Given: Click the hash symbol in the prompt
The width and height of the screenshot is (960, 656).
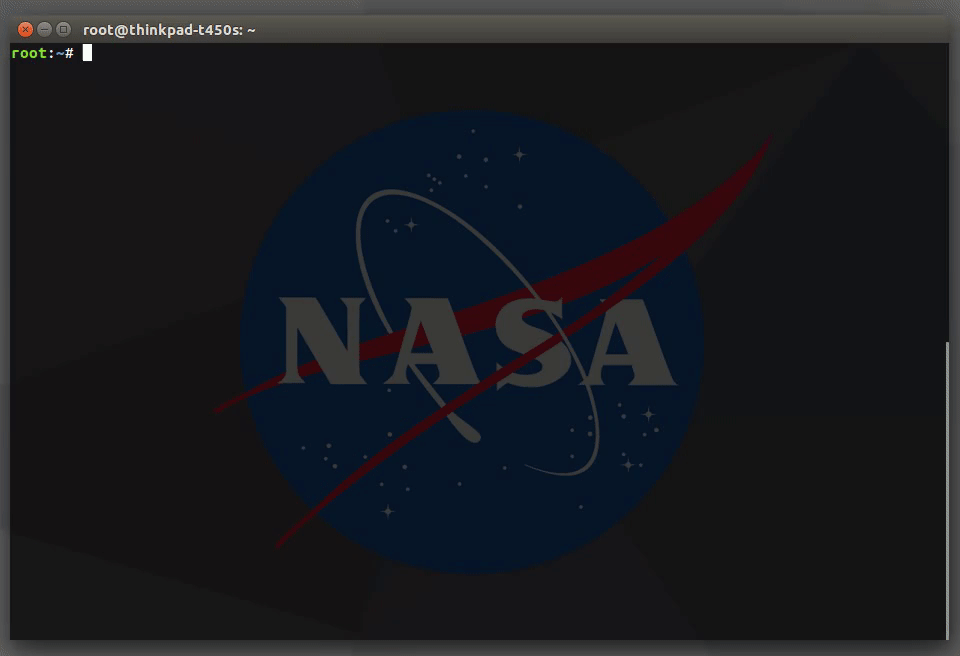Looking at the screenshot, I should click(69, 53).
